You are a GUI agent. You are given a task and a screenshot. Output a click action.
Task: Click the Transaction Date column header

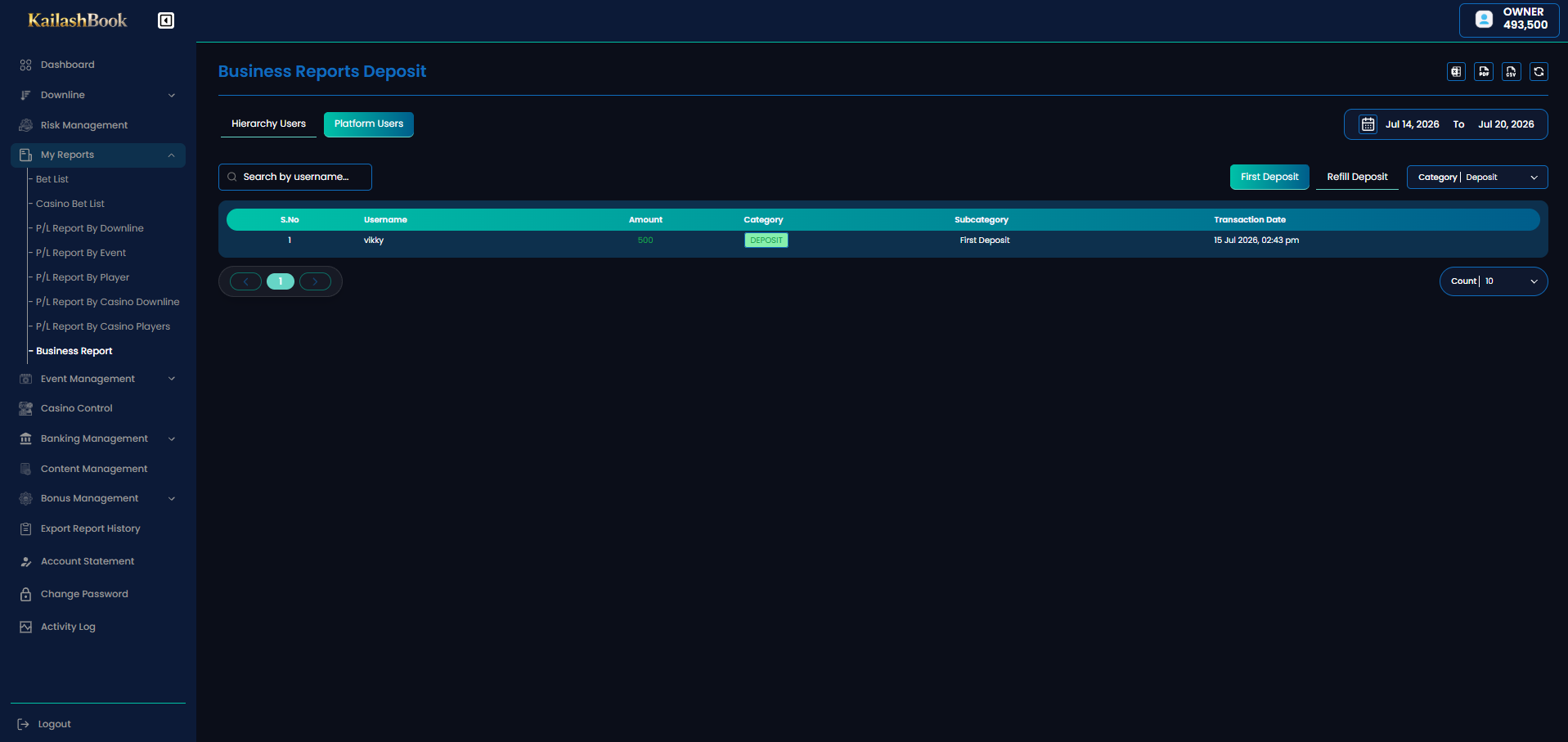pyautogui.click(x=1250, y=220)
